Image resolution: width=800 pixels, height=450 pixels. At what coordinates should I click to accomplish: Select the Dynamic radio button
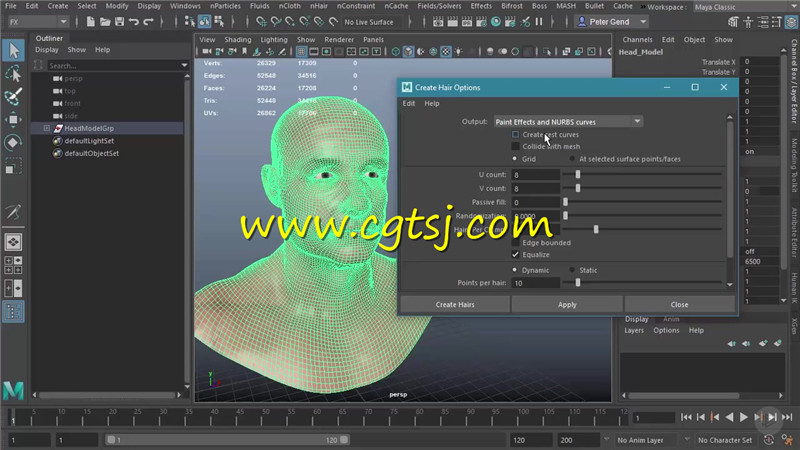[514, 270]
